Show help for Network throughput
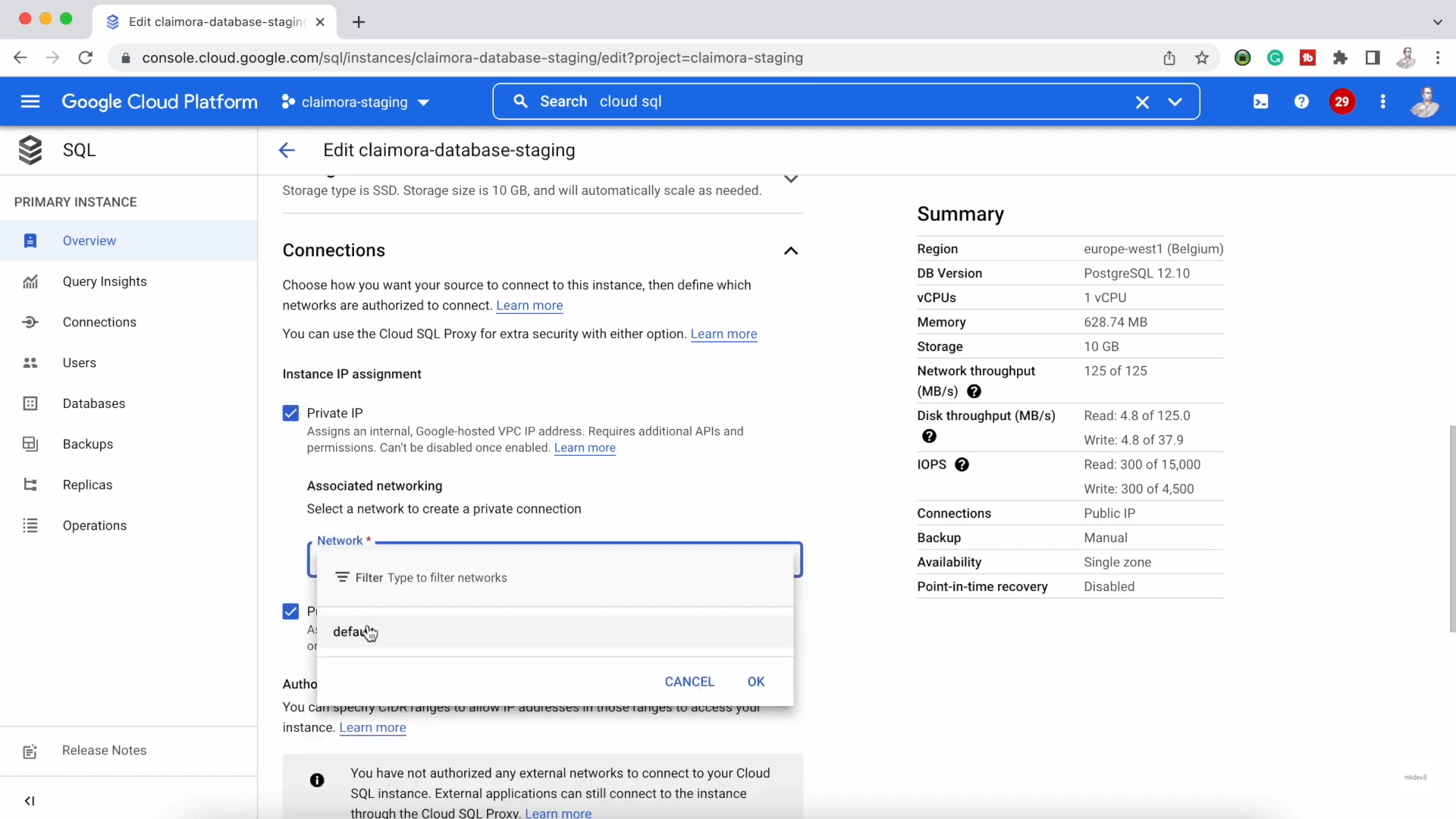 [974, 391]
